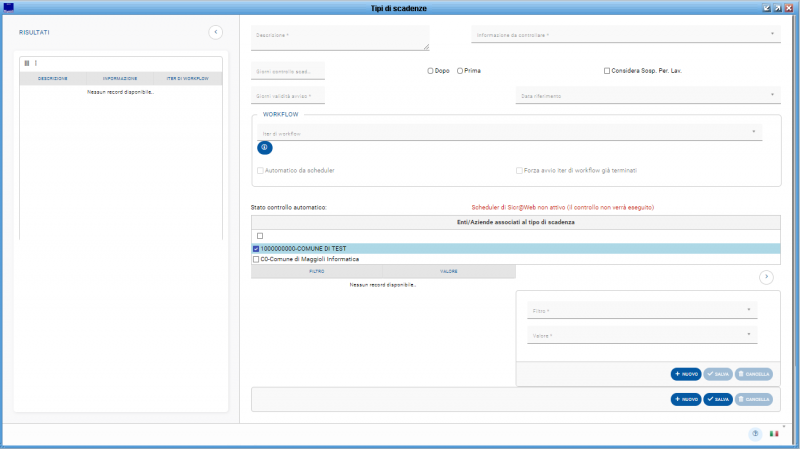
Task: Click the Italian flag language icon
Action: (x=773, y=433)
